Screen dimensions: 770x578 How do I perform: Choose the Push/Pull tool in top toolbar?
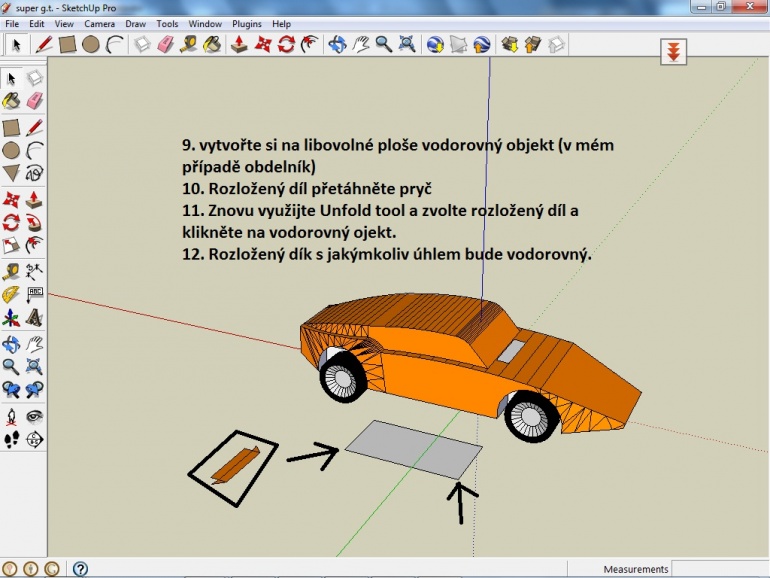(x=239, y=45)
